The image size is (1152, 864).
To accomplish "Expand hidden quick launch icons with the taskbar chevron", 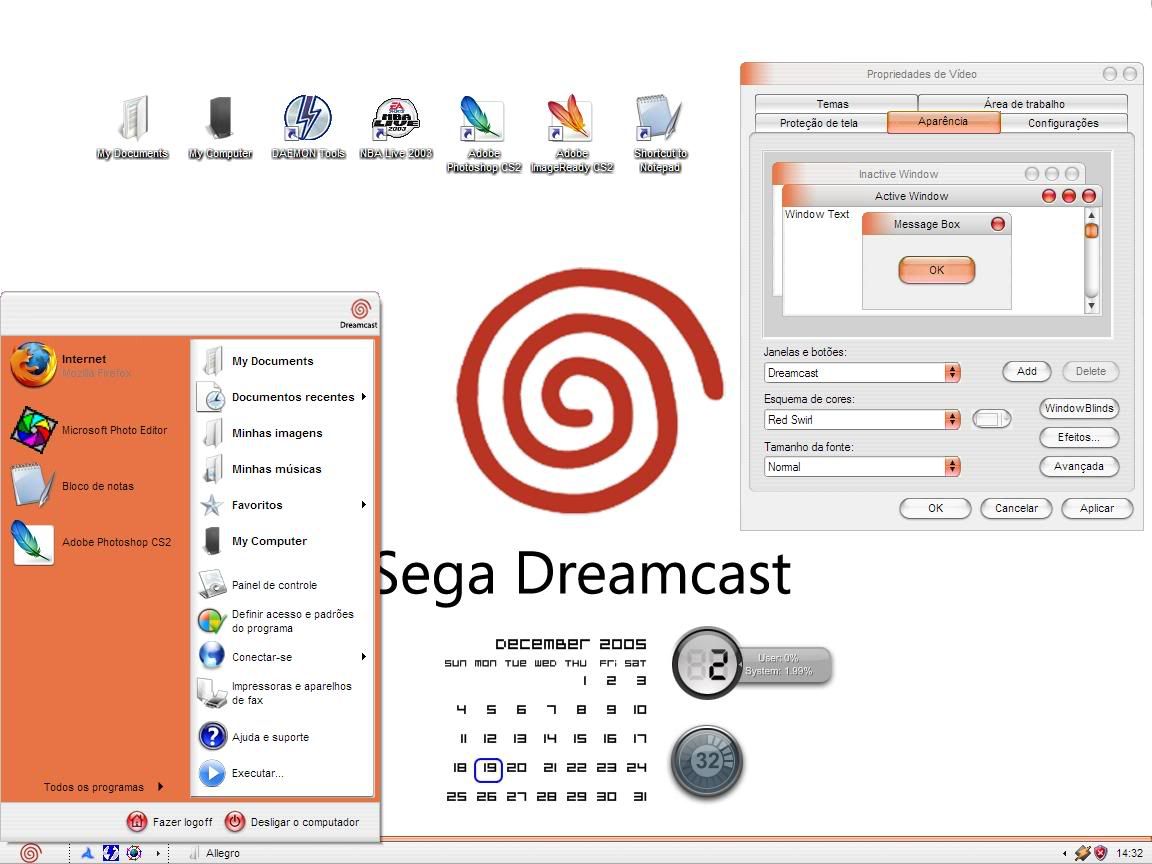I will point(158,853).
